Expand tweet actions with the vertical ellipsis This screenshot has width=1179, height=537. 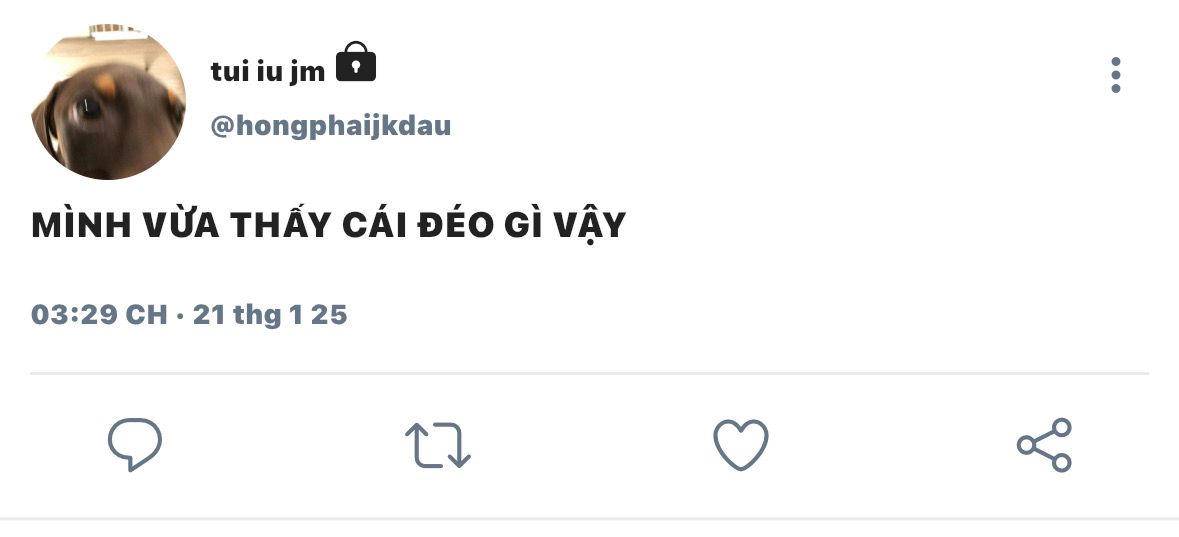click(x=1116, y=75)
